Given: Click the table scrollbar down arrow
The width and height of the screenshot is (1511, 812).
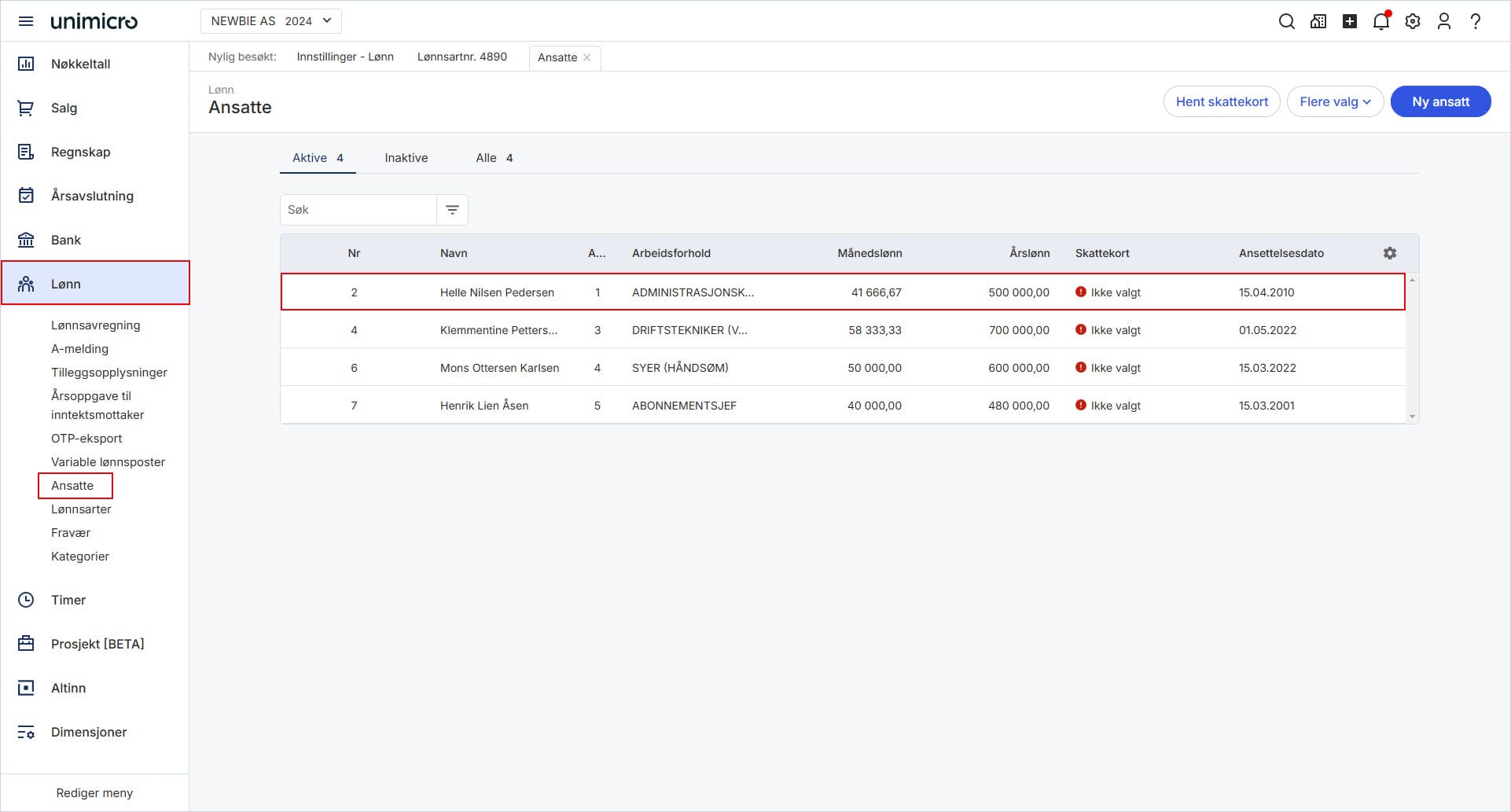Looking at the screenshot, I should 1412,417.
